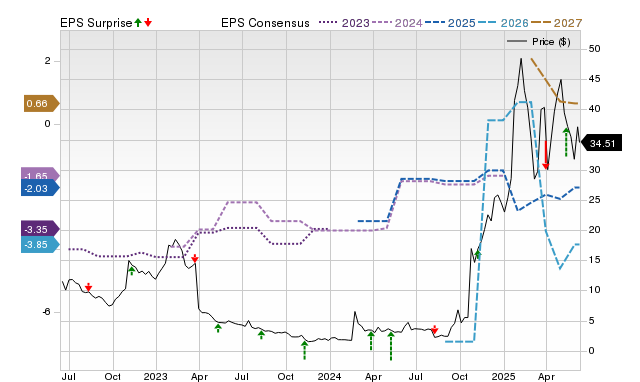
Task: Click the -1.65 EPS value tag for 2024
Action: point(40,174)
